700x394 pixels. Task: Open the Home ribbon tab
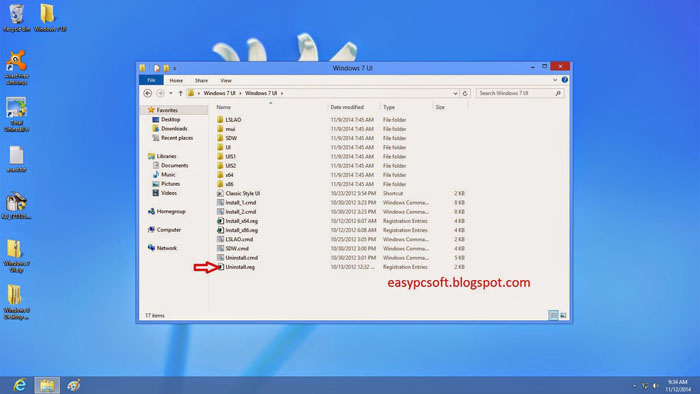[x=176, y=80]
